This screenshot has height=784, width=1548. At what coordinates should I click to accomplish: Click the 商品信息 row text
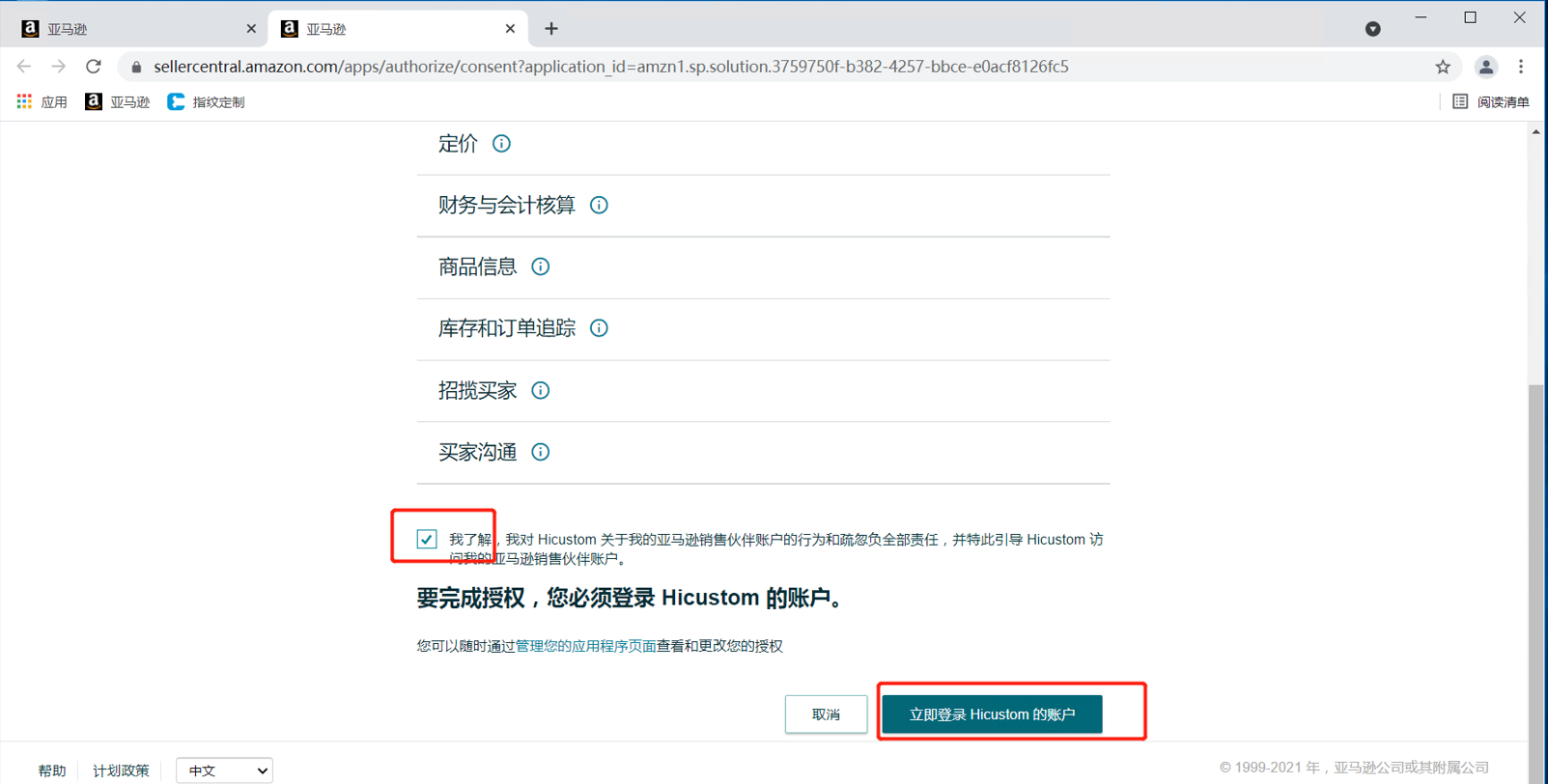[478, 266]
